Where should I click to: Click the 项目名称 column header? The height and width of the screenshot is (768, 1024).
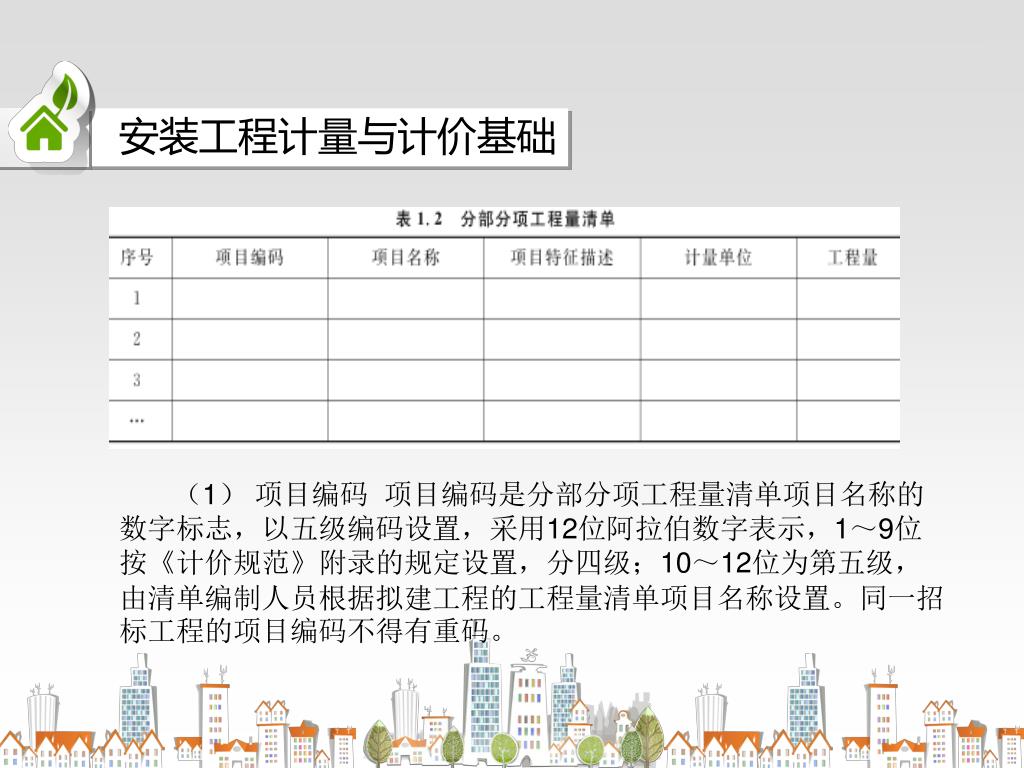[x=406, y=257]
